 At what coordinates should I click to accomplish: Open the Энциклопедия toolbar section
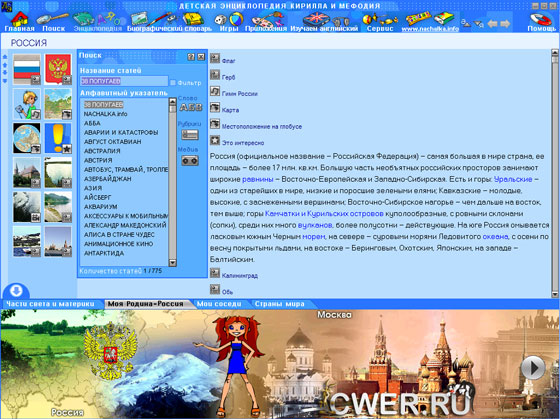tap(97, 22)
